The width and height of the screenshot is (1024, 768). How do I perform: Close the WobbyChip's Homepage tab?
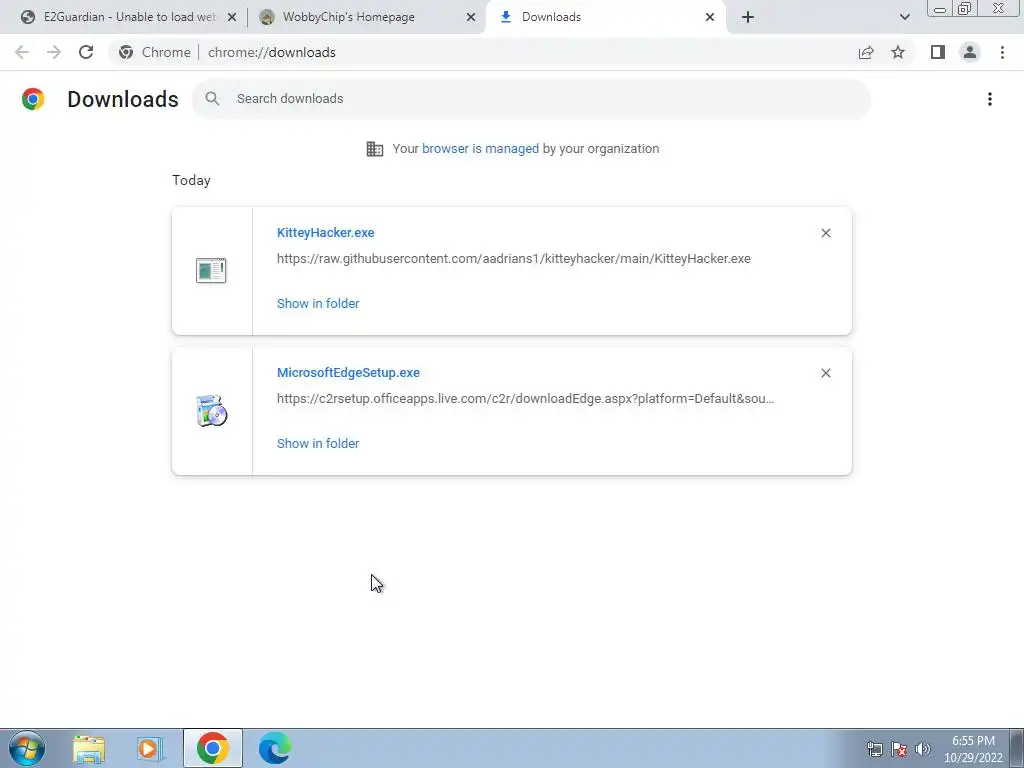click(471, 17)
